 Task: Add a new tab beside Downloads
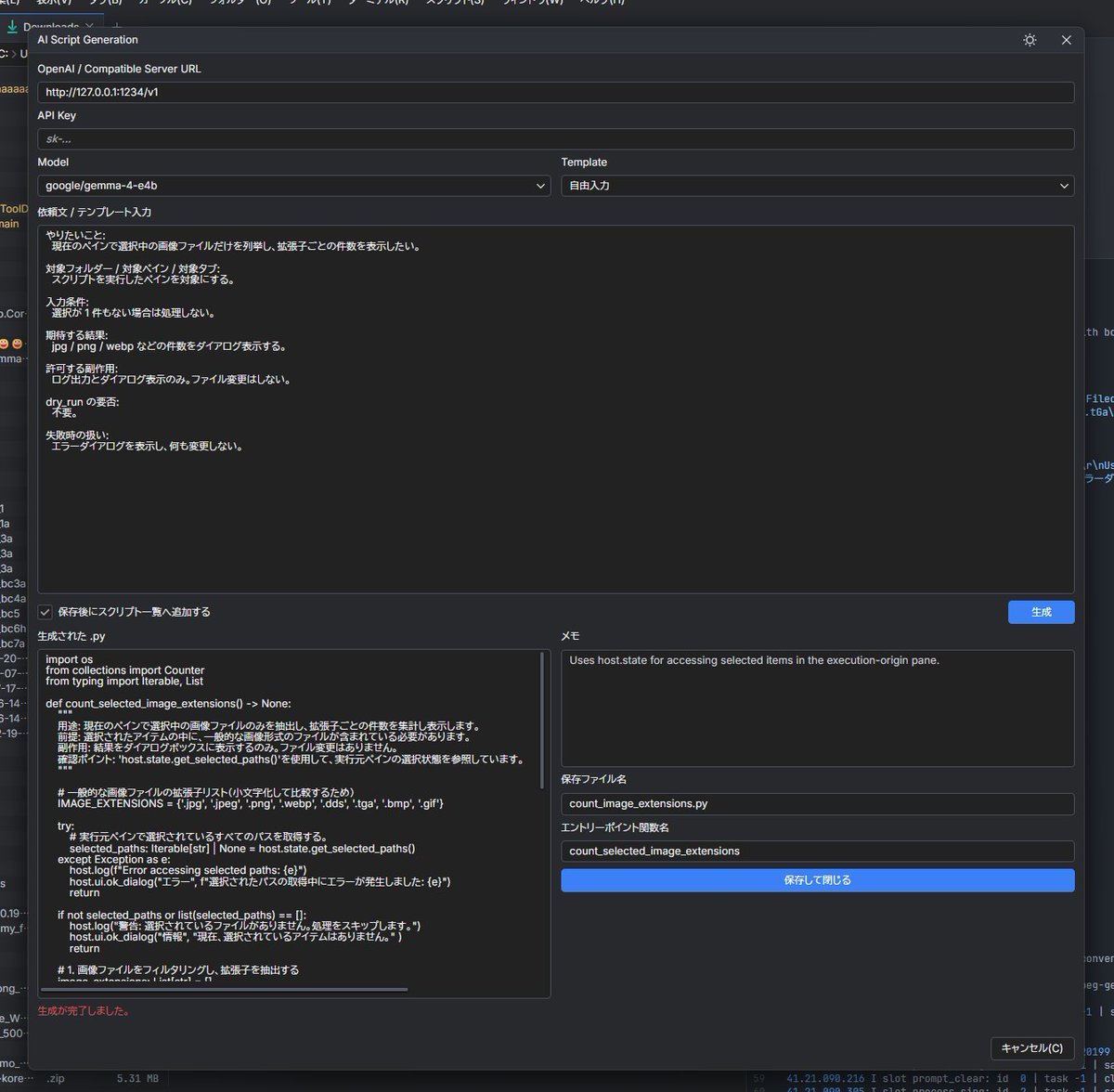pyautogui.click(x=116, y=27)
